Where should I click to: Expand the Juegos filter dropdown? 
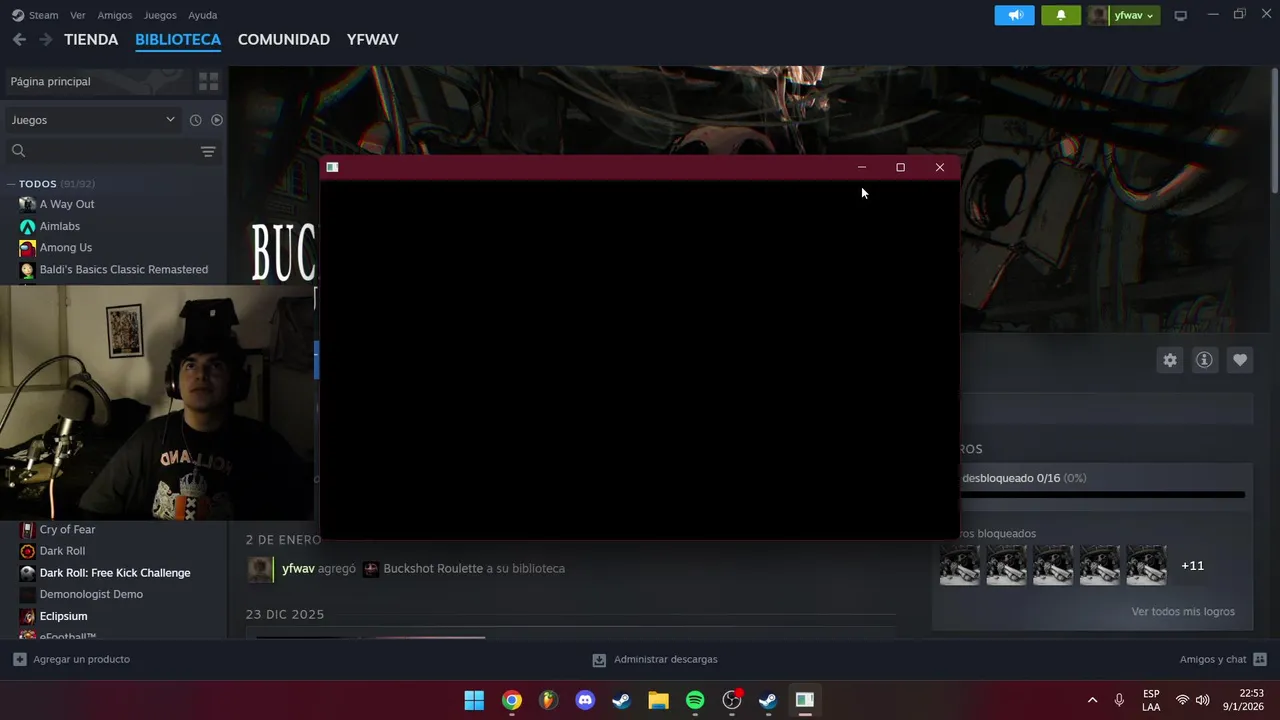pyautogui.click(x=93, y=120)
